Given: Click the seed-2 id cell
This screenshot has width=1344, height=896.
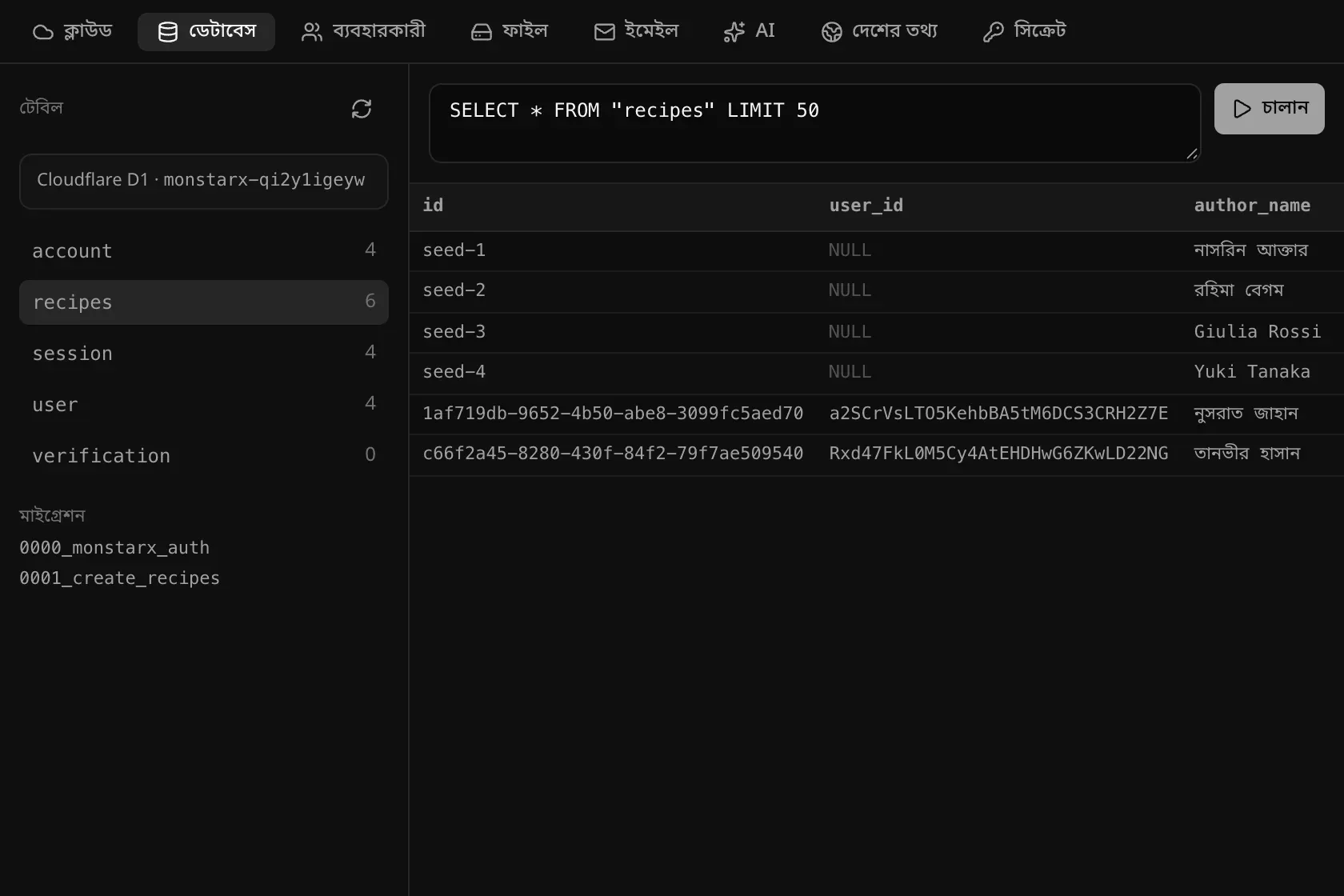Looking at the screenshot, I should [613, 291].
